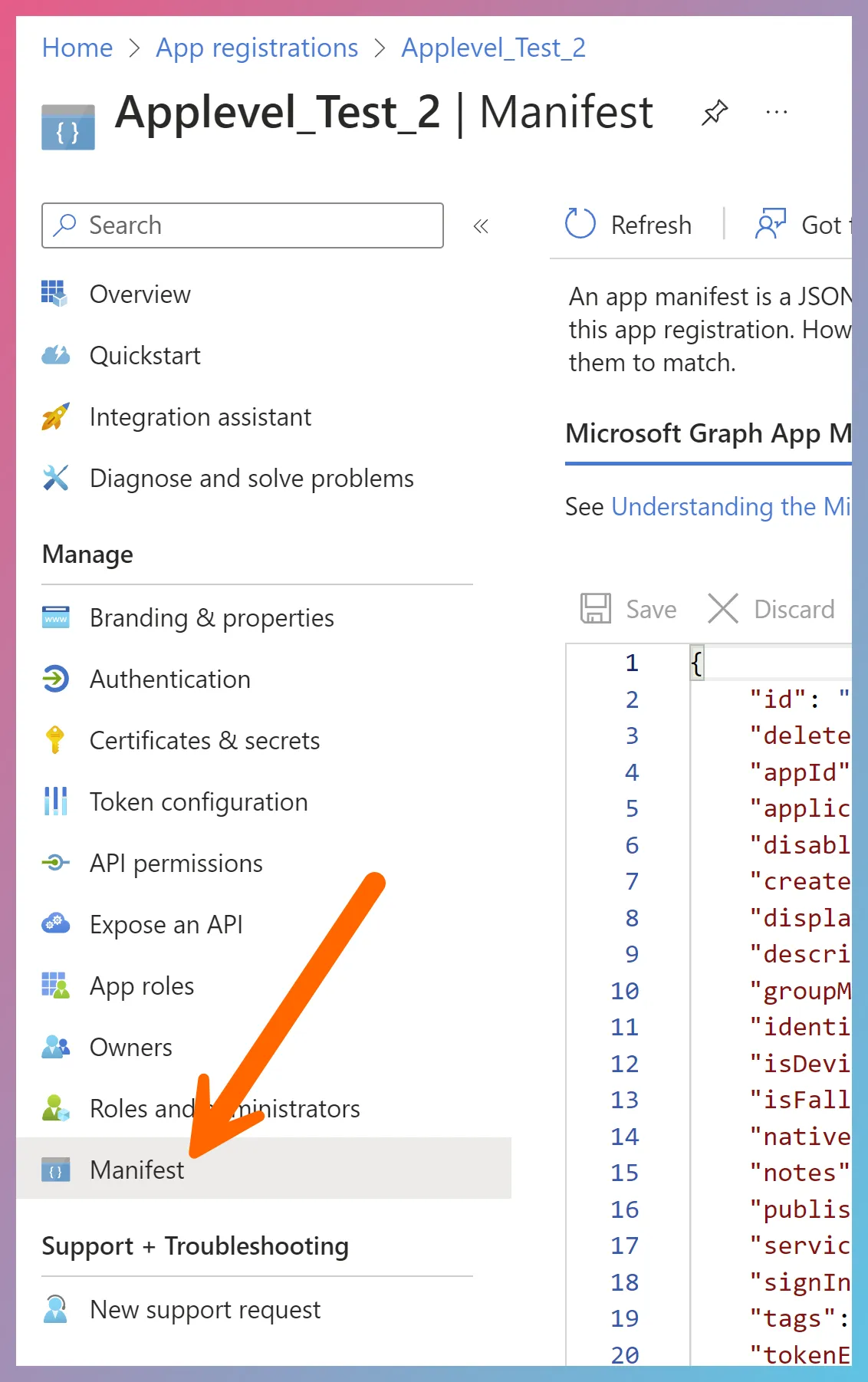Click the "signIn" line in the editor
Viewport: 868px width, 1382px height.
(x=800, y=1282)
